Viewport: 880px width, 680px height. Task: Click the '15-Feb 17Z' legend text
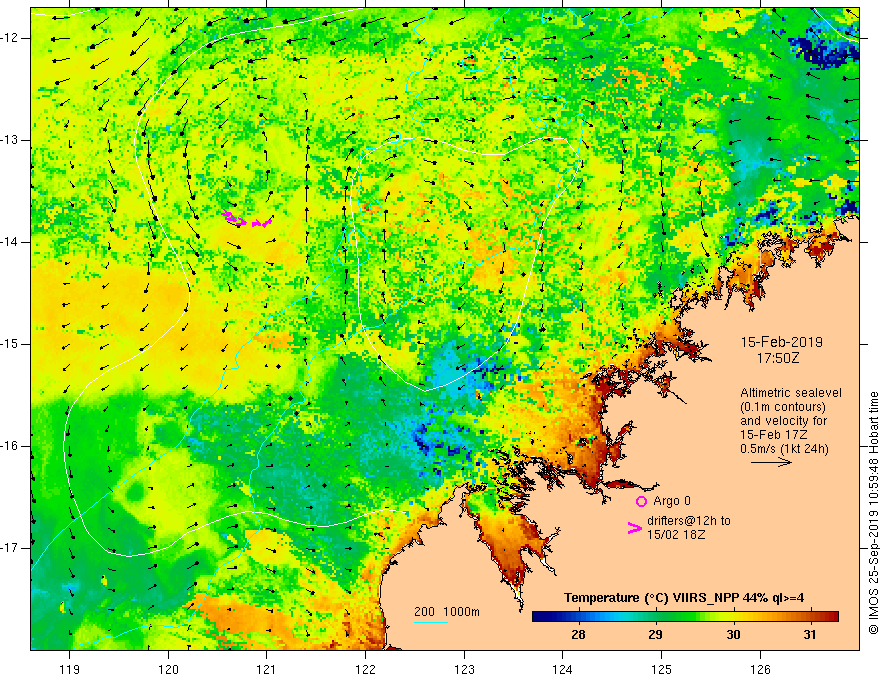coord(769,435)
